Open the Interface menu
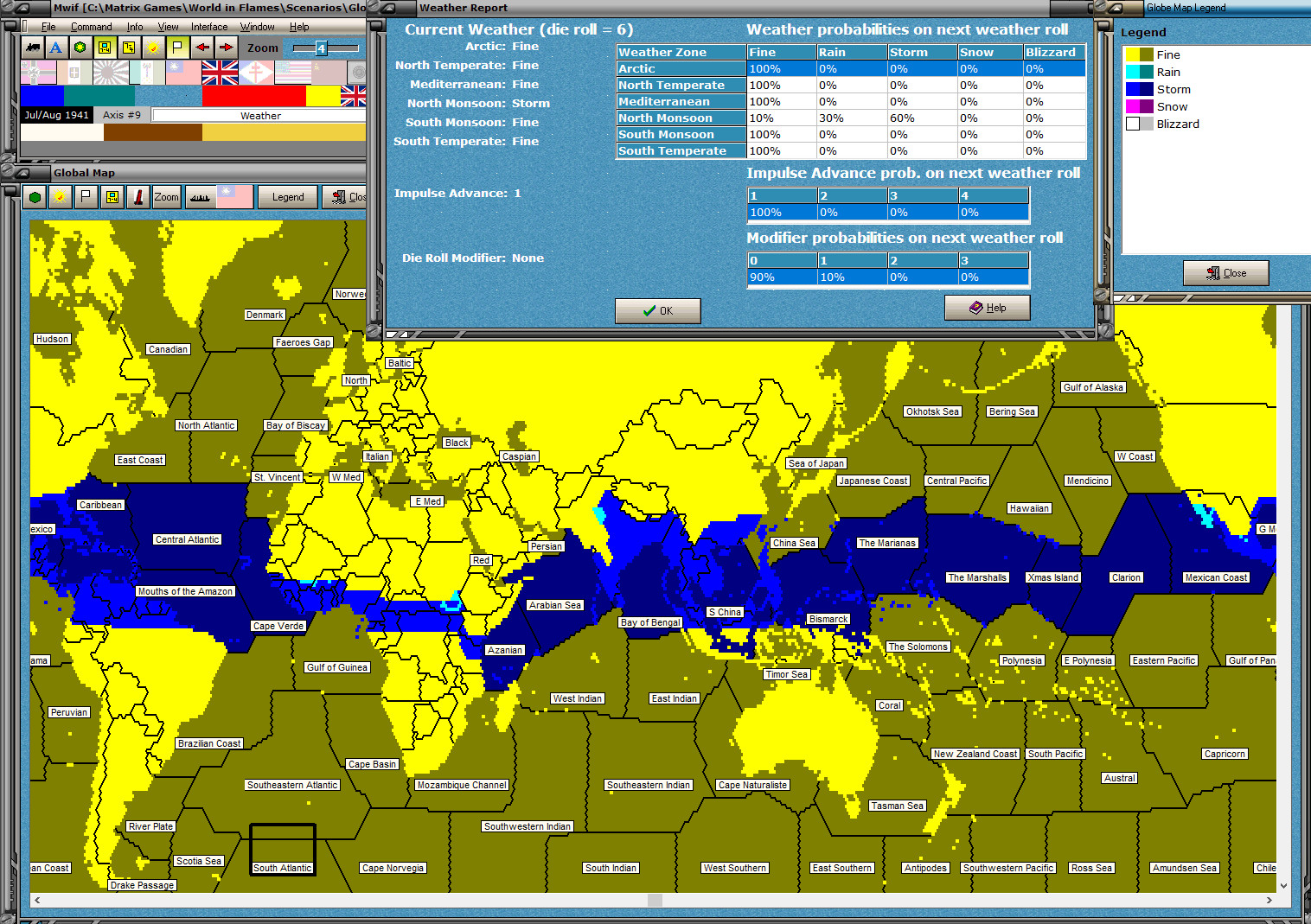This screenshot has height=924, width=1311. click(209, 27)
